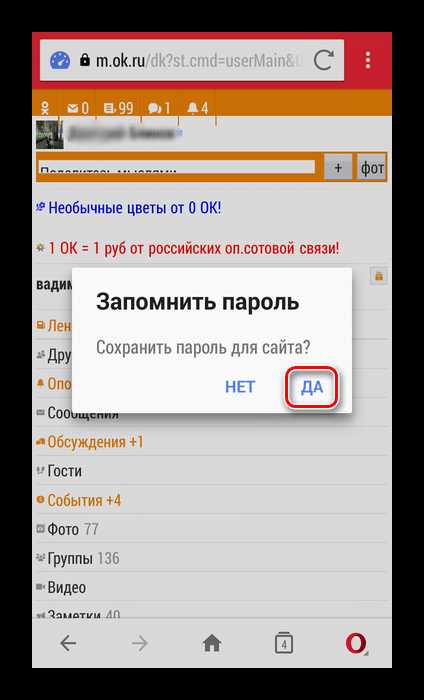Reload the page with refresh icon
Screen dimensions: 424x700
pos(323,60)
